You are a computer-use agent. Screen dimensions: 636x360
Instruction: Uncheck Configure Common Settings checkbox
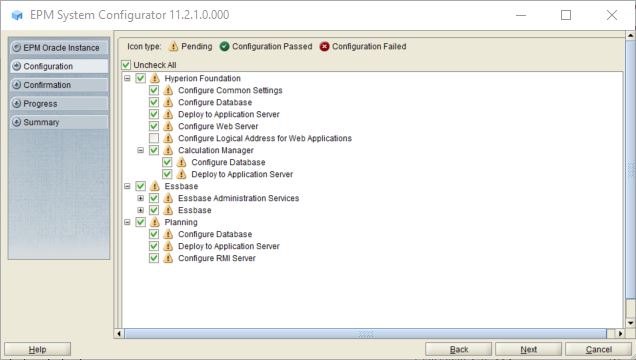click(x=154, y=90)
